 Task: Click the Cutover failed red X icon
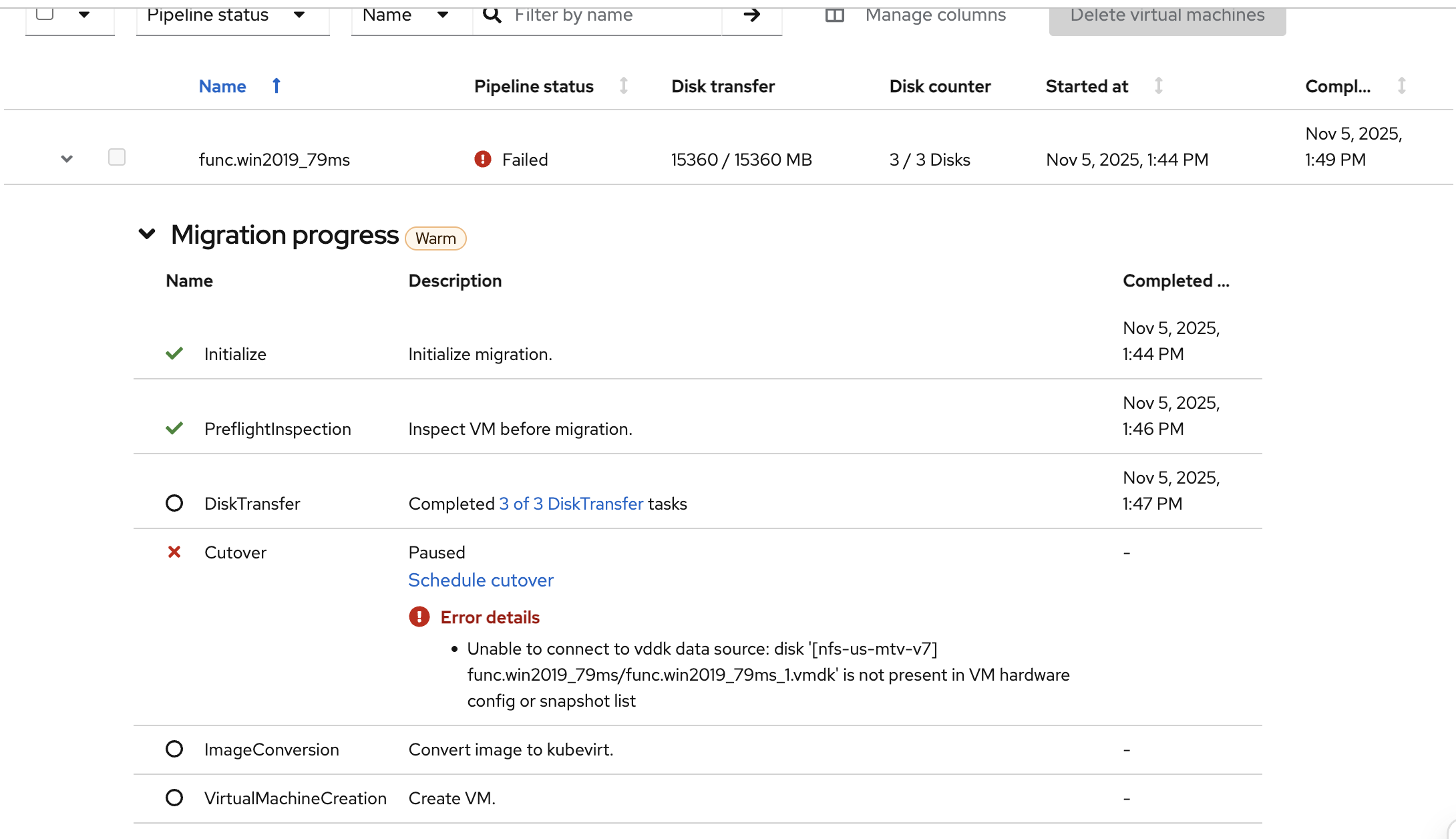[x=174, y=552]
